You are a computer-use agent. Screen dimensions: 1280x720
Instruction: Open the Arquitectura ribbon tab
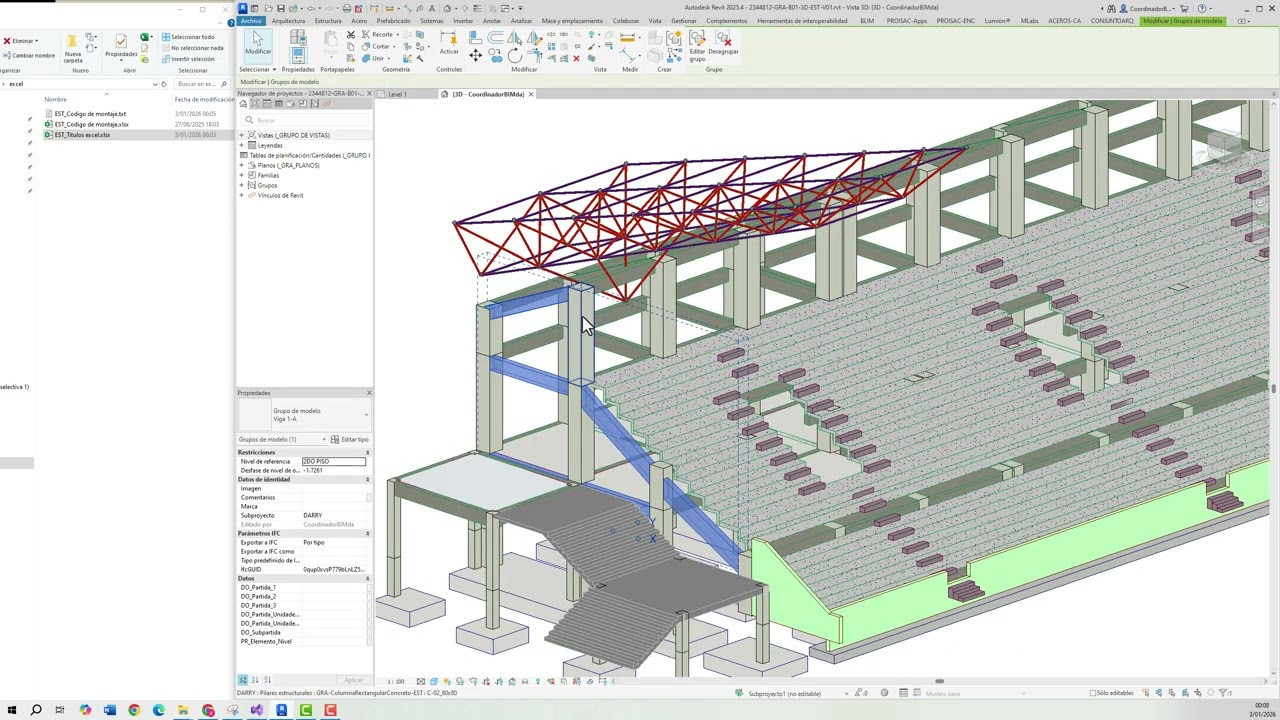[x=288, y=21]
